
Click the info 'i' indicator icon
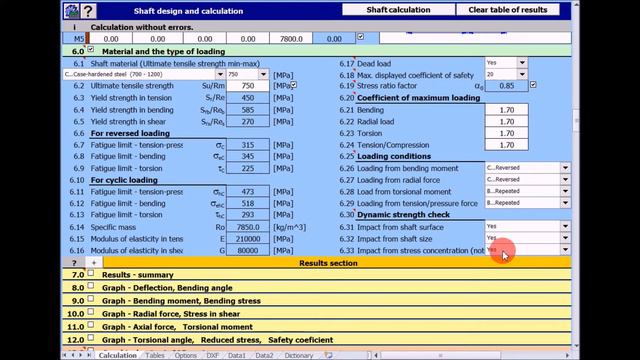tap(74, 27)
